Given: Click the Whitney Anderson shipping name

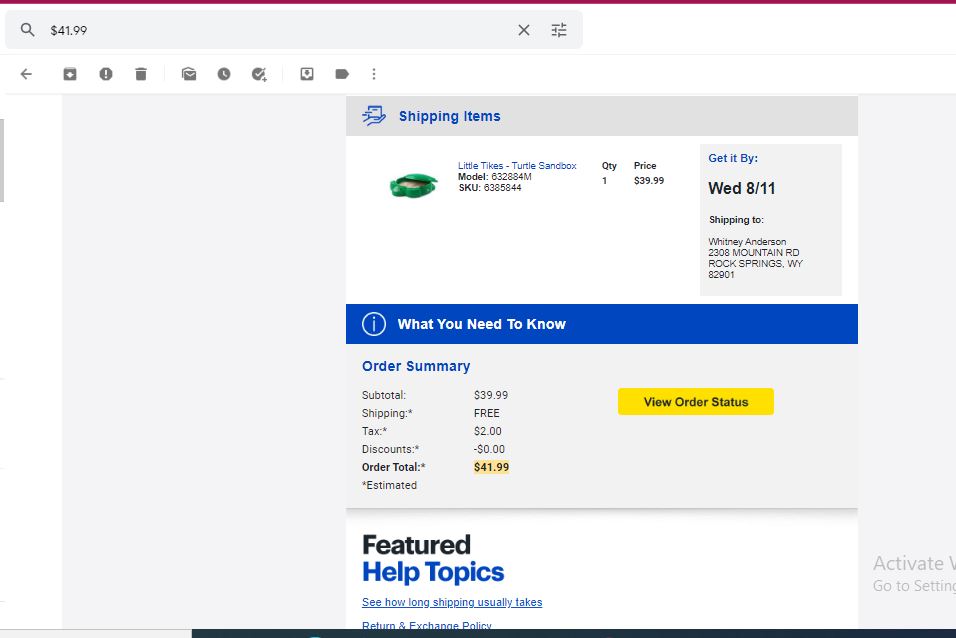Looking at the screenshot, I should (x=747, y=242).
